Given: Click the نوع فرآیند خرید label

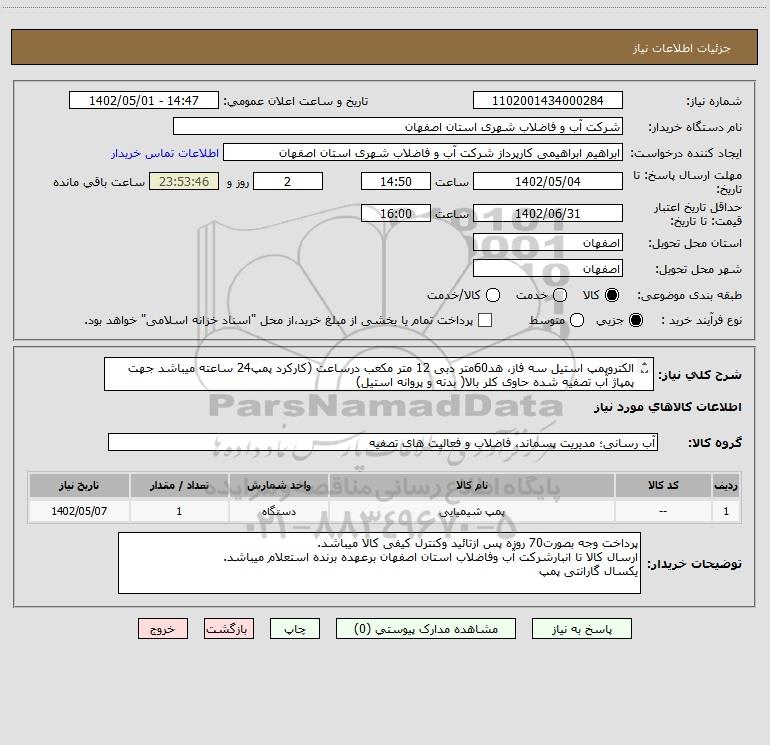Looking at the screenshot, I should point(700,320).
